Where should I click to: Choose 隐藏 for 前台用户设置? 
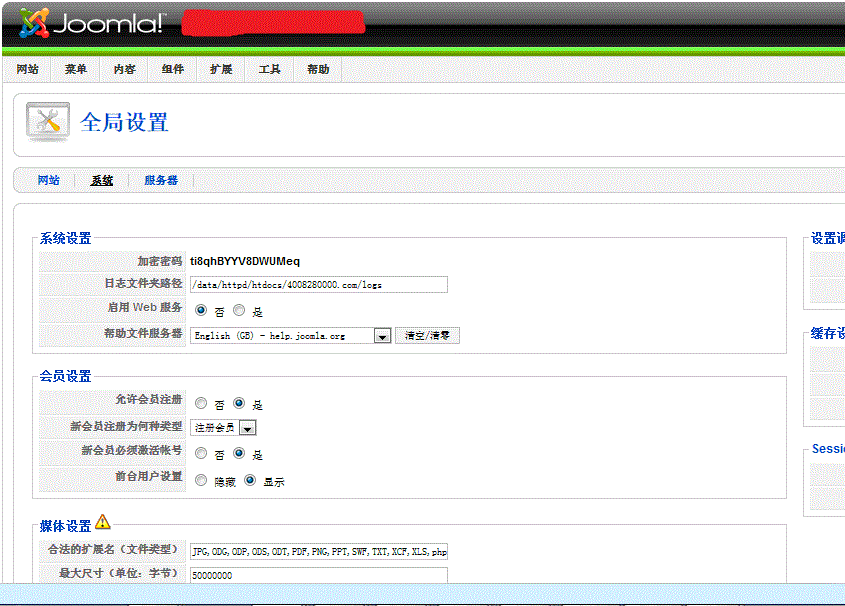tap(201, 480)
